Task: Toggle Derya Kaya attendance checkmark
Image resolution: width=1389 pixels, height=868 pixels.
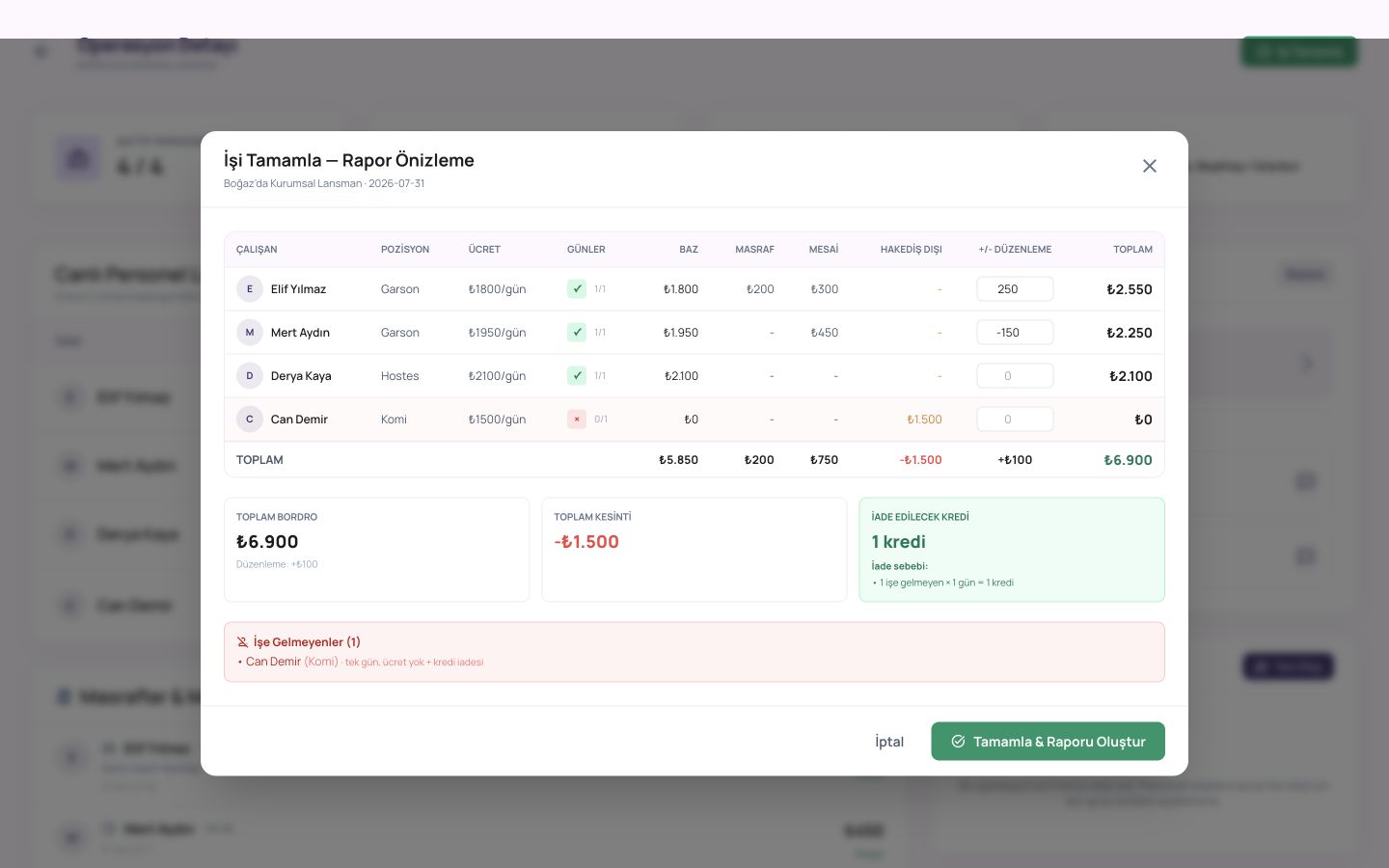Action: (x=577, y=376)
